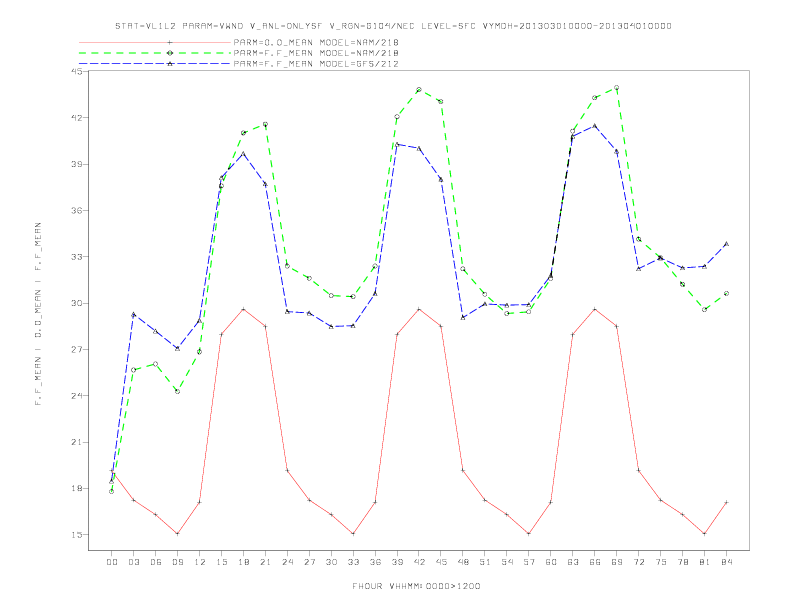Click x-axis forecast hour label 15
Screen dimensions: 792x612
[221, 562]
